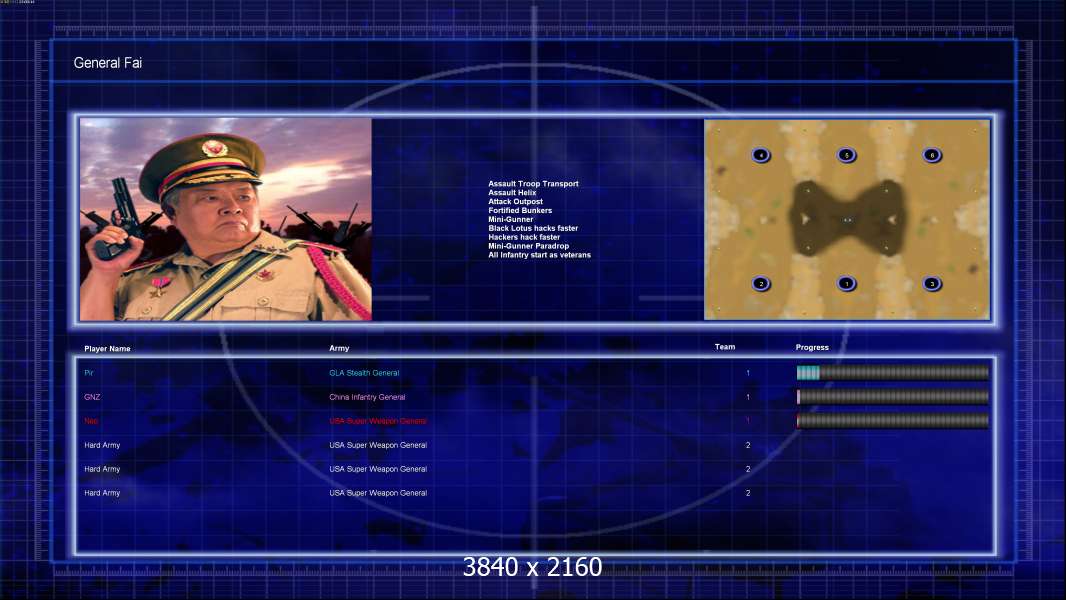This screenshot has width=1066, height=600.
Task: Select start position 5 on the map
Action: [846, 155]
